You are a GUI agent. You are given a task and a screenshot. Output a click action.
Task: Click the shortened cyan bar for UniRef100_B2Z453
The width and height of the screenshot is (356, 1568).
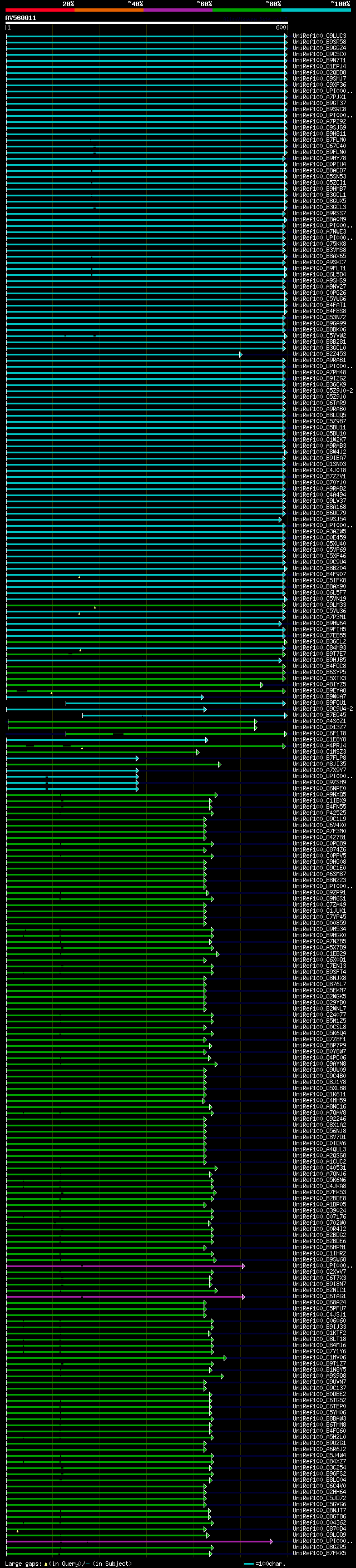click(124, 354)
